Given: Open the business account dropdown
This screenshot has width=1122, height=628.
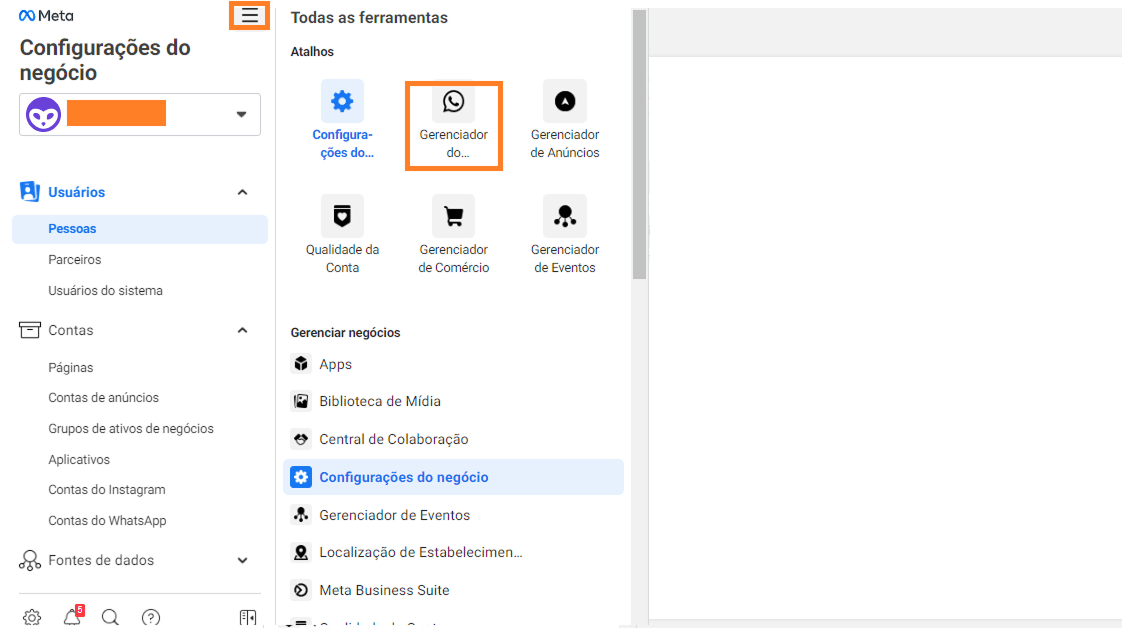Looking at the screenshot, I should 241,114.
